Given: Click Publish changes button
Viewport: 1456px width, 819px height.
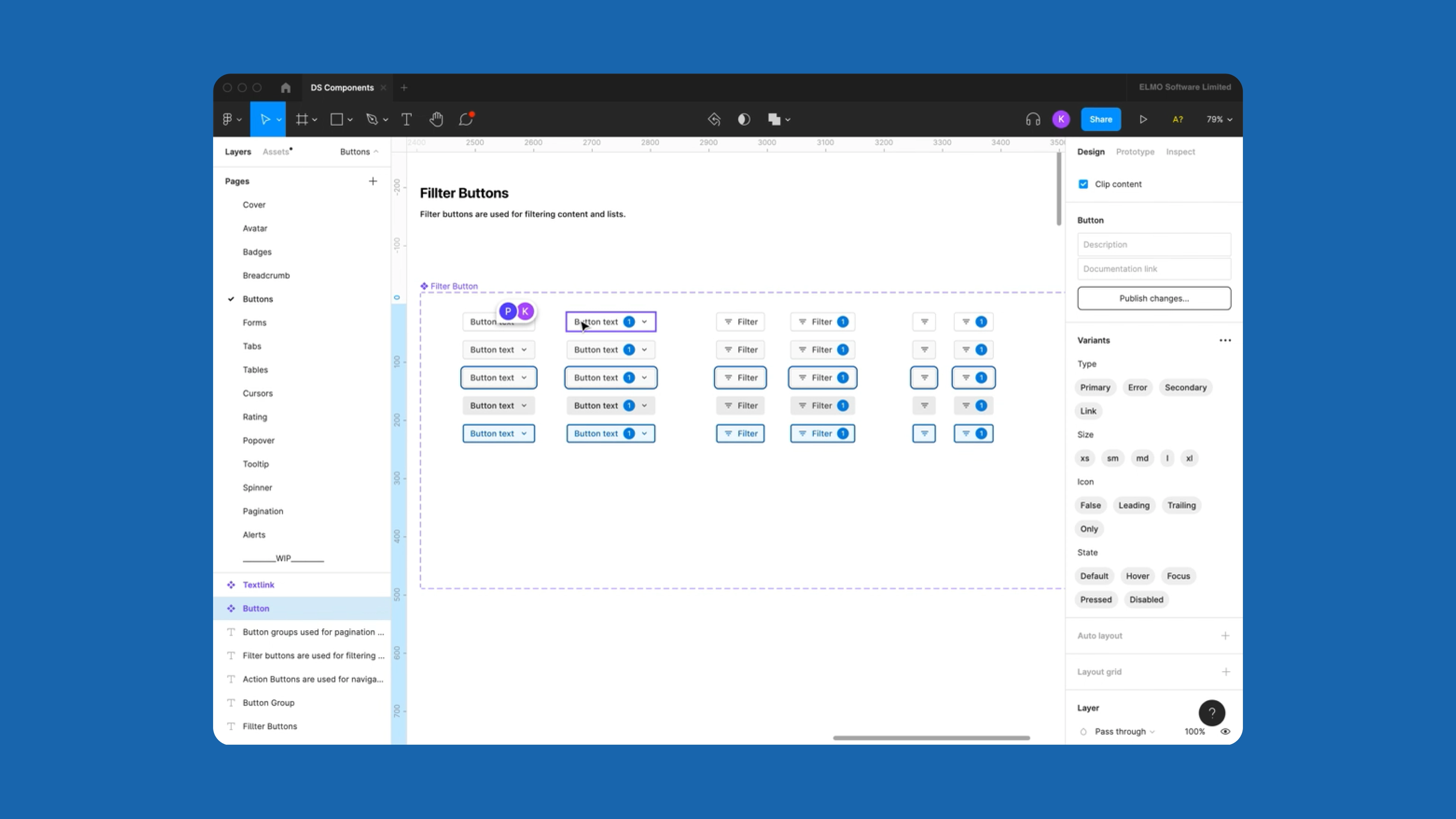Looking at the screenshot, I should point(1153,298).
